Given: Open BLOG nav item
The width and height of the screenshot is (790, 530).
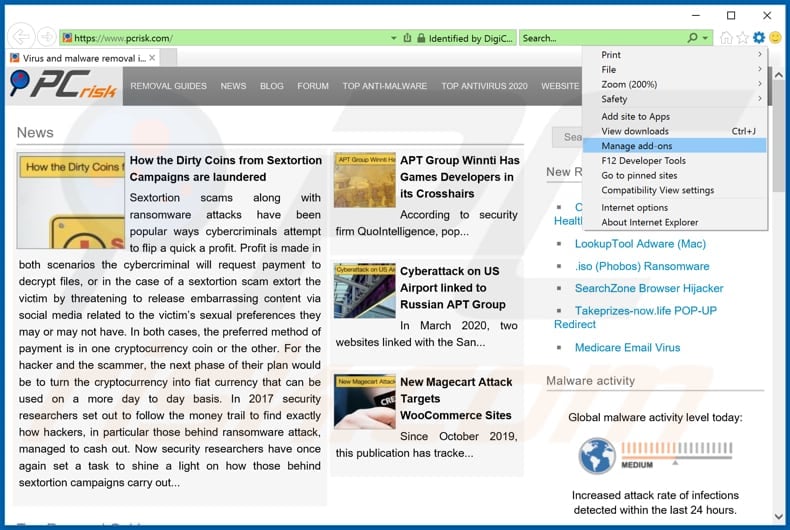Looking at the screenshot, I should pos(272,86).
